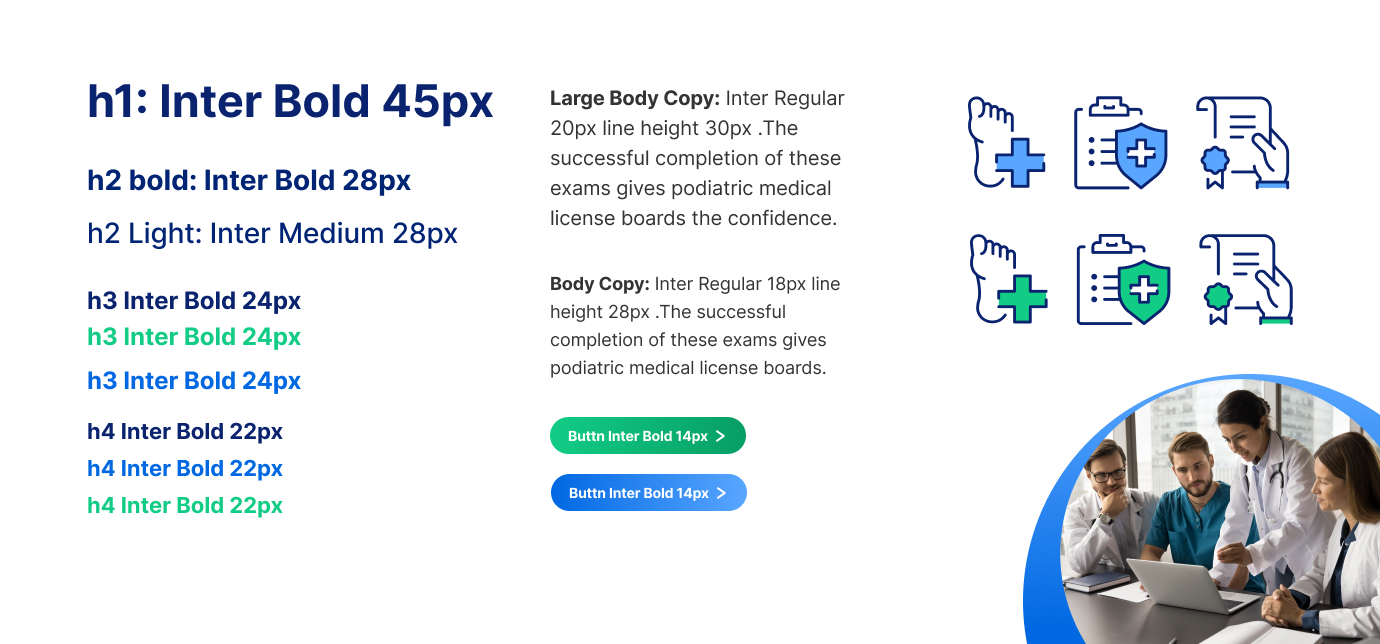Click the green clipboard shield icon

(1122, 280)
